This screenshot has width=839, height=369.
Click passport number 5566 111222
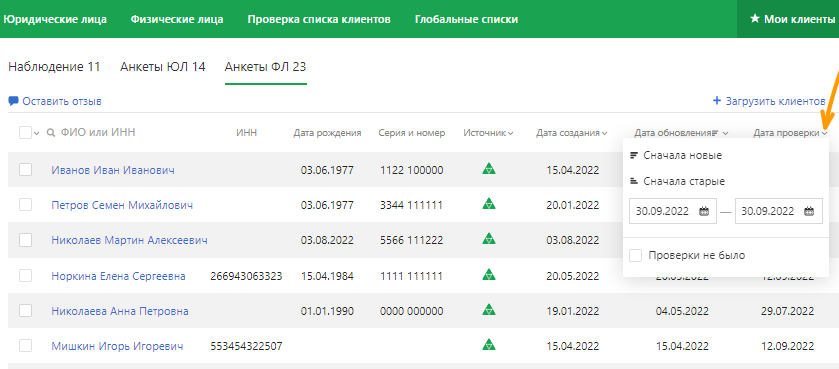click(411, 240)
